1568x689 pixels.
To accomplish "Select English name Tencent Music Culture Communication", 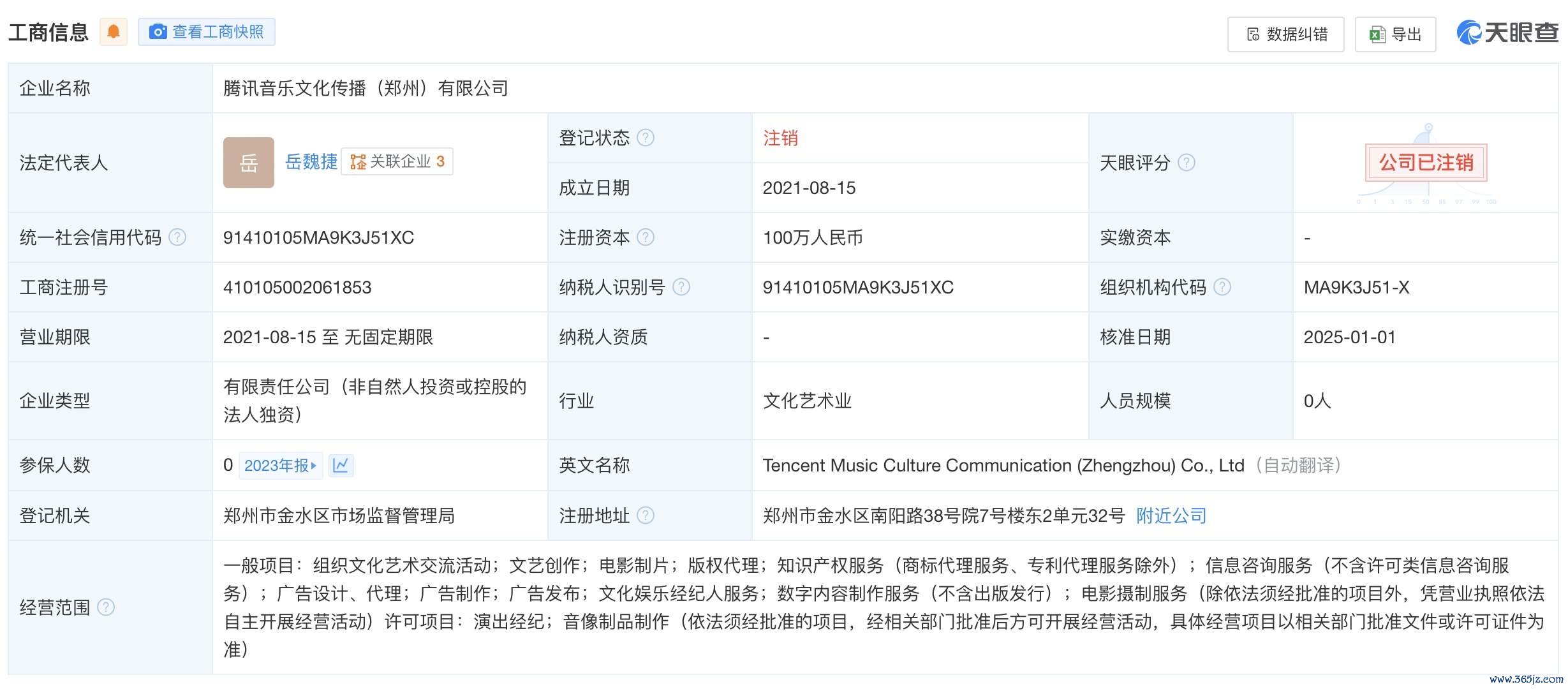I will coord(1003,466).
